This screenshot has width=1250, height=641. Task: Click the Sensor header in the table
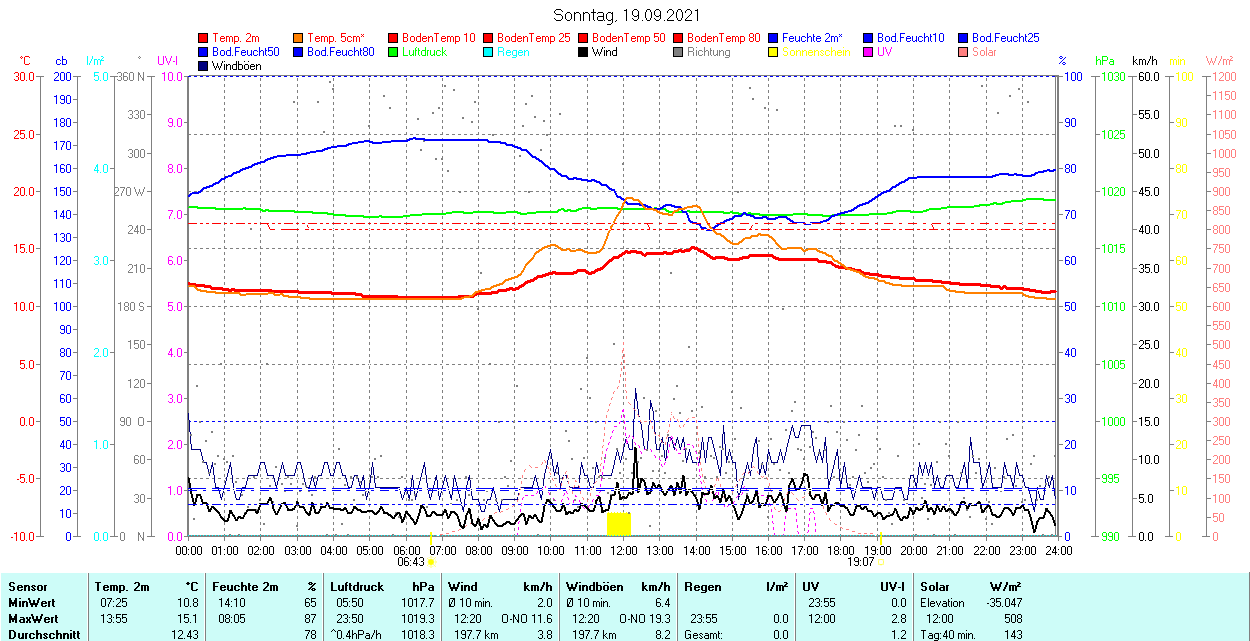coord(27,587)
